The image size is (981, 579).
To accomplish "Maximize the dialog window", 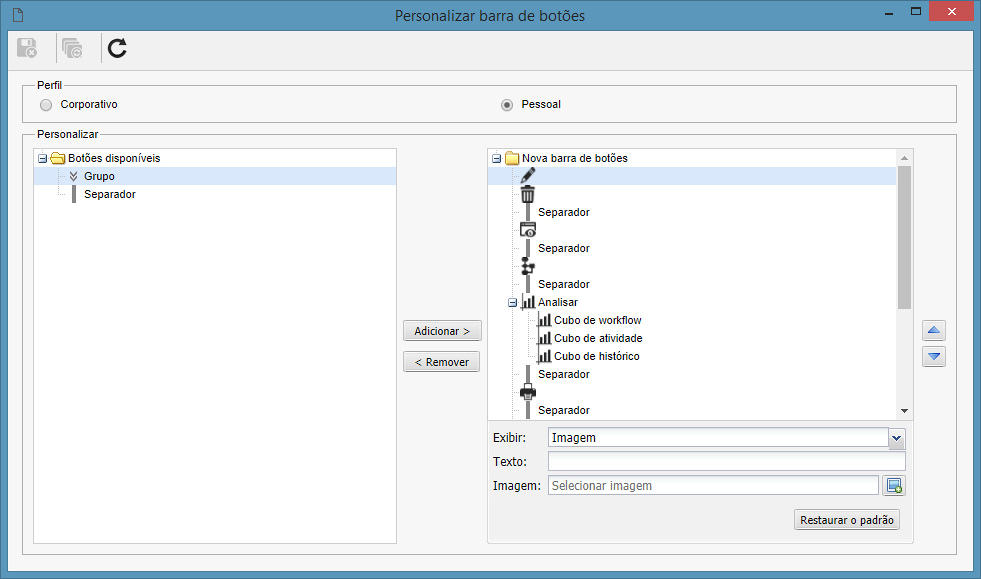I will 916,11.
